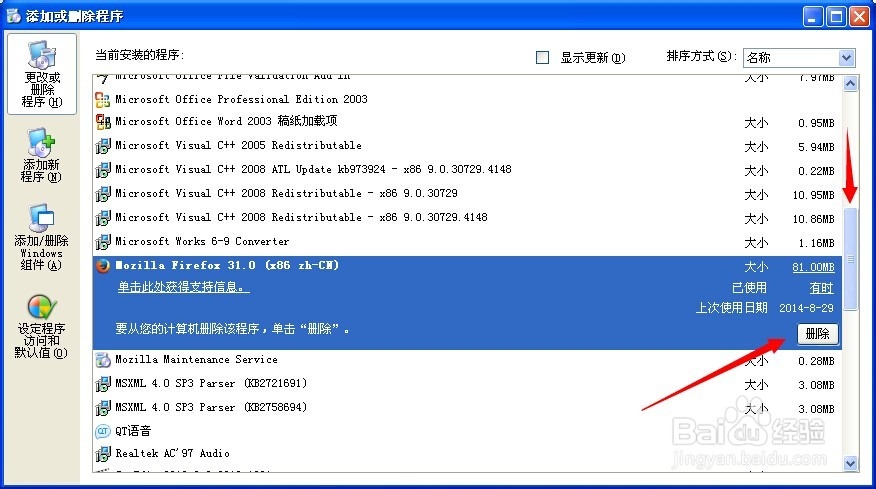This screenshot has height=489, width=876.
Task: Click the last used date 2014-8-29
Action: [806, 308]
